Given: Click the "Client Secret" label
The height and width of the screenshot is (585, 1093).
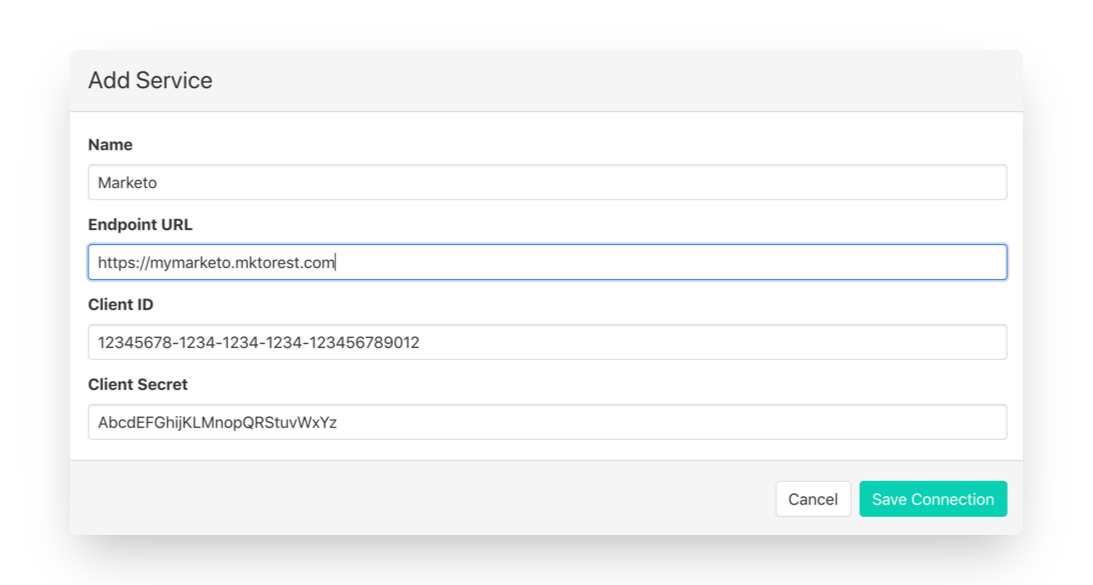Looking at the screenshot, I should (x=138, y=385).
